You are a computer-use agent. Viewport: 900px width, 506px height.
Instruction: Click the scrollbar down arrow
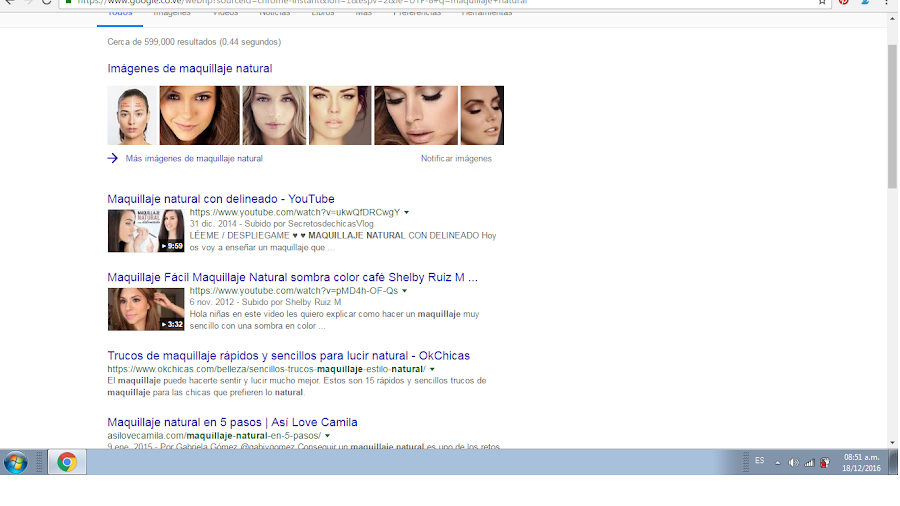(x=892, y=443)
